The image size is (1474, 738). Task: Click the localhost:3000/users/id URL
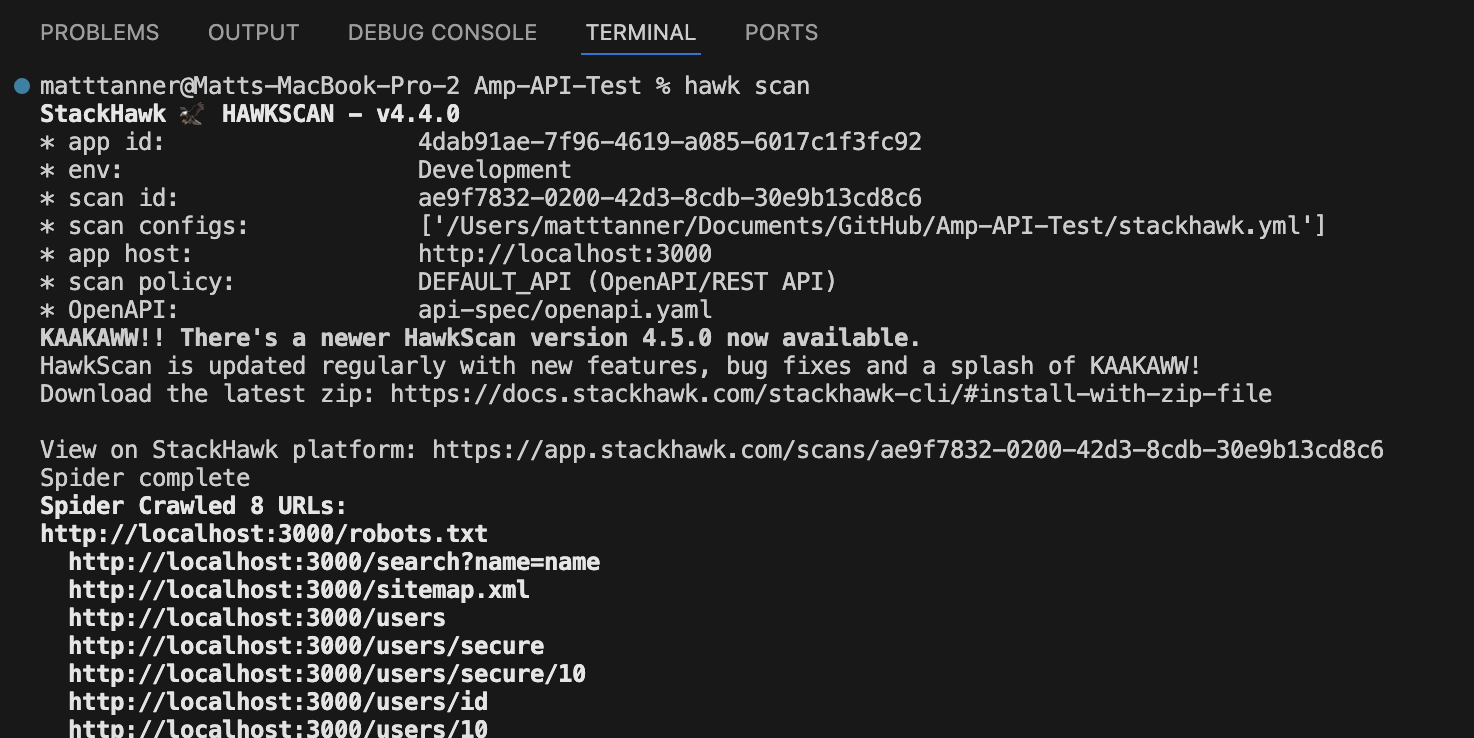278,702
